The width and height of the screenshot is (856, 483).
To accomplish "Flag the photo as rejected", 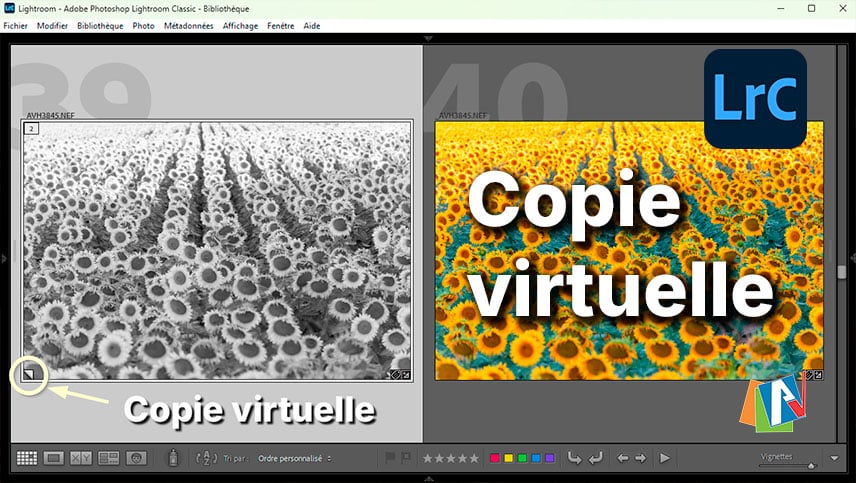I will coord(406,458).
